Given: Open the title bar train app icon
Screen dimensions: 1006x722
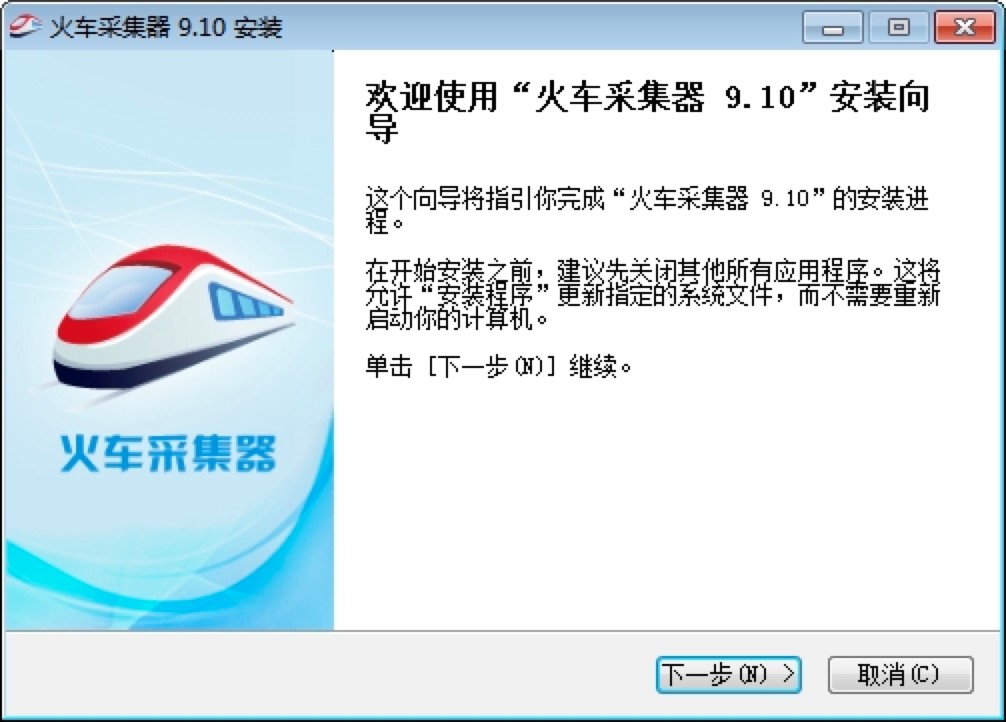Looking at the screenshot, I should (26, 27).
